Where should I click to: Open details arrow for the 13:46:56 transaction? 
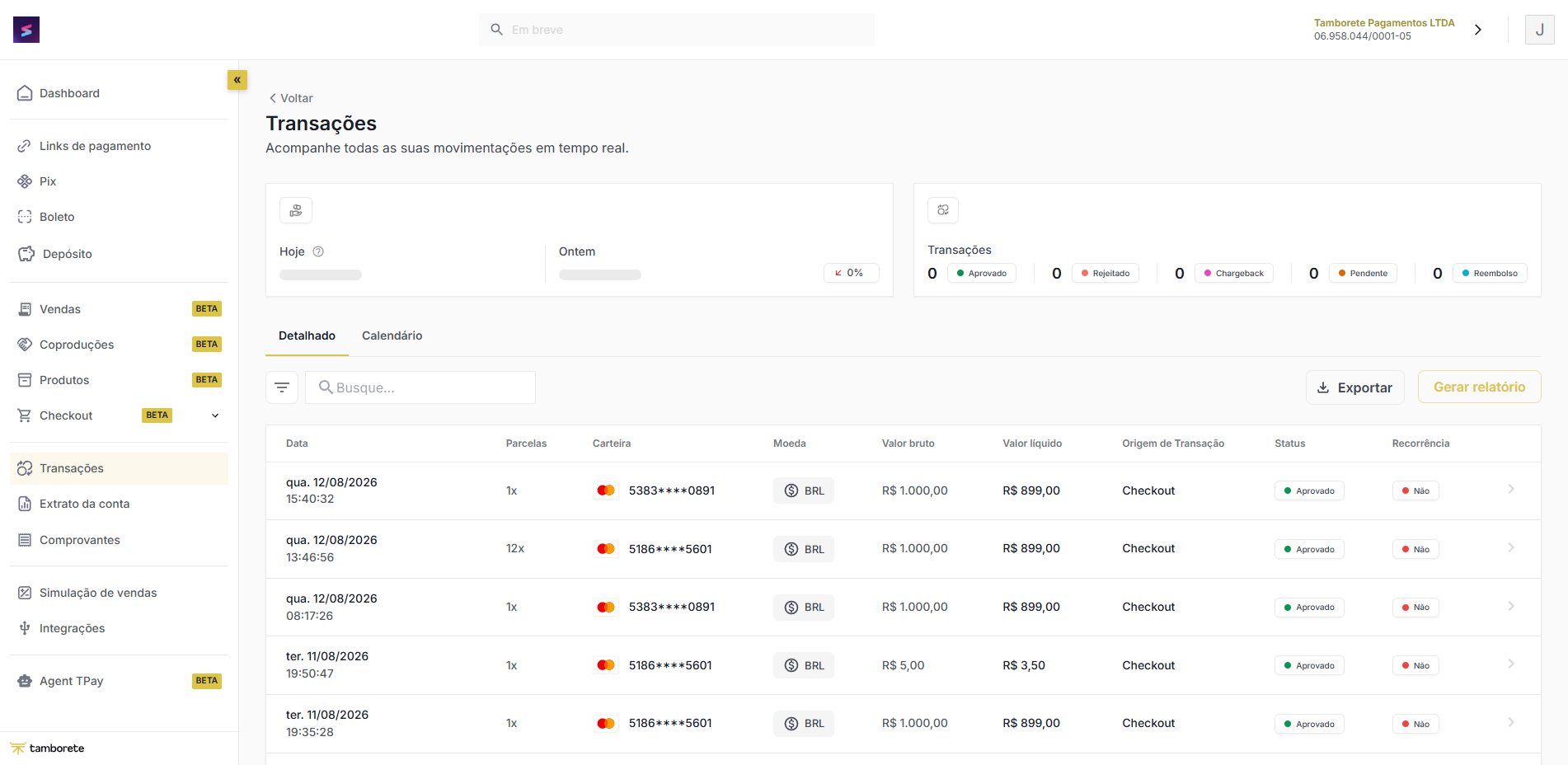coord(1511,548)
